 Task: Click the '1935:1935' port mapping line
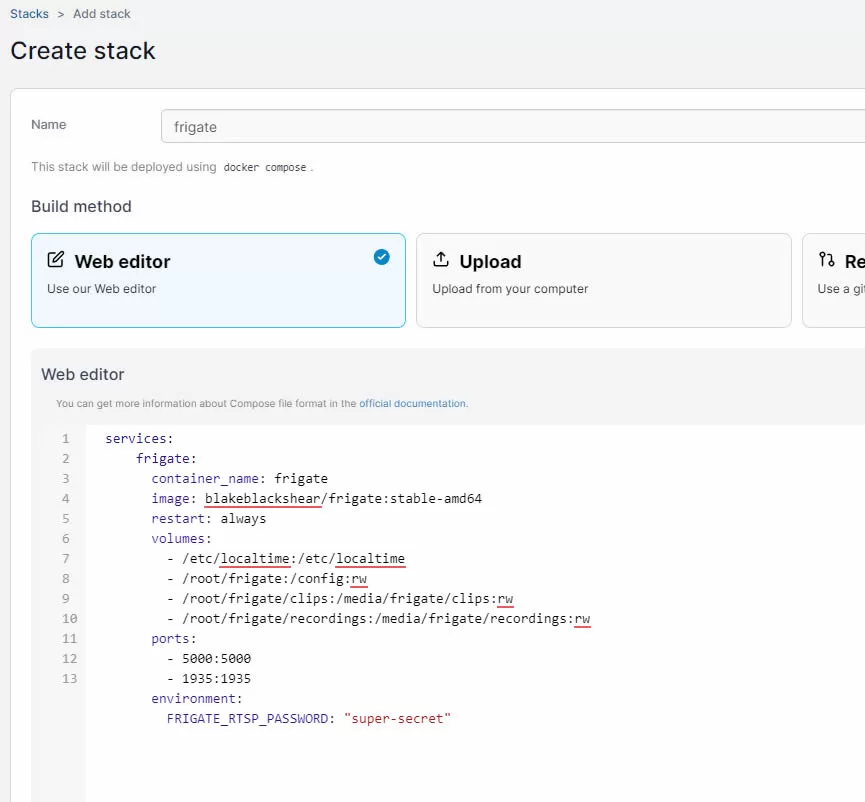coord(209,678)
